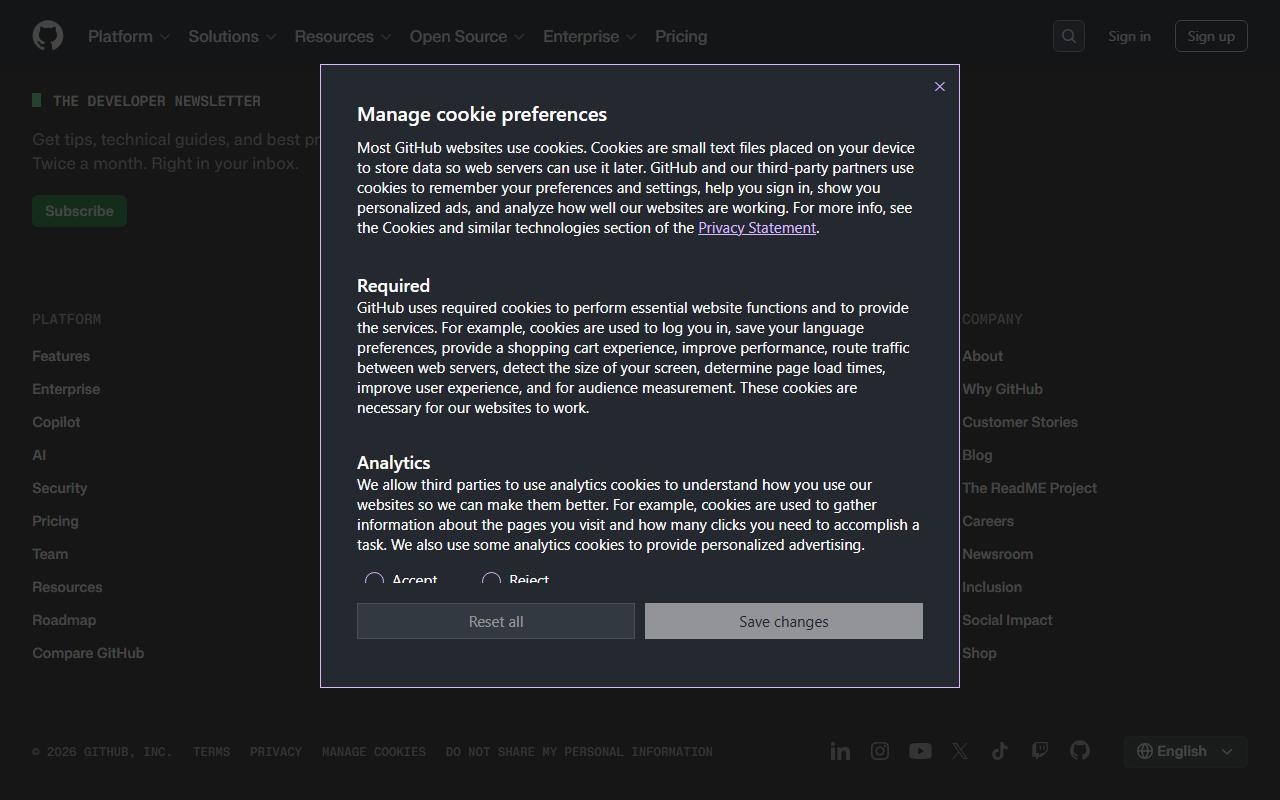Open the Privacy Statement link

pos(757,228)
